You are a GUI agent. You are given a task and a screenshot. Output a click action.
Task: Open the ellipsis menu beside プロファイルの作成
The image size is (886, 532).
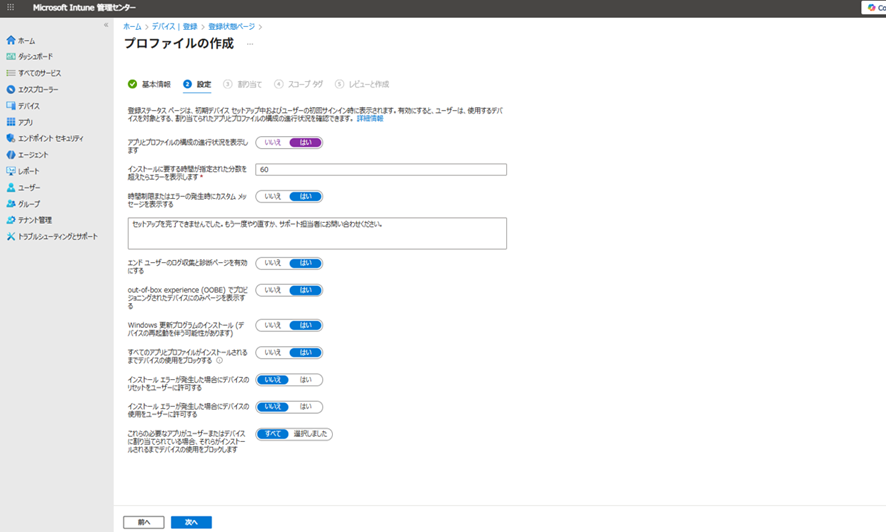click(250, 44)
